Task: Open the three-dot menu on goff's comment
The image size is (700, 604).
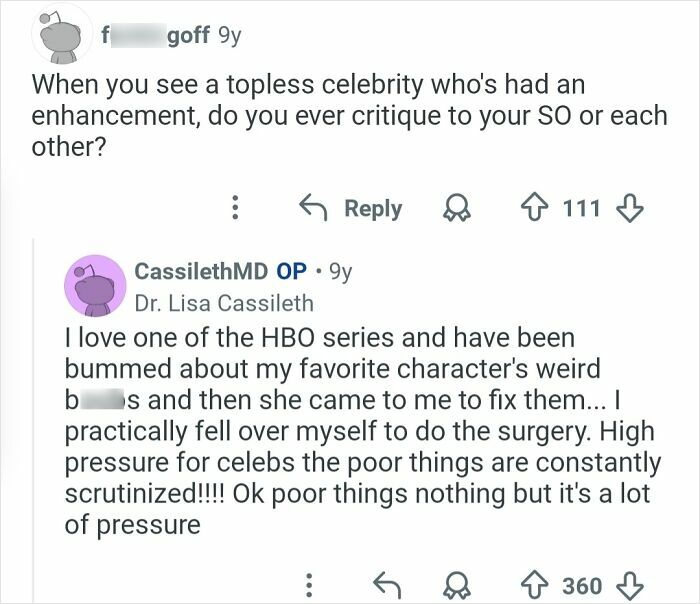Action: pos(237,208)
